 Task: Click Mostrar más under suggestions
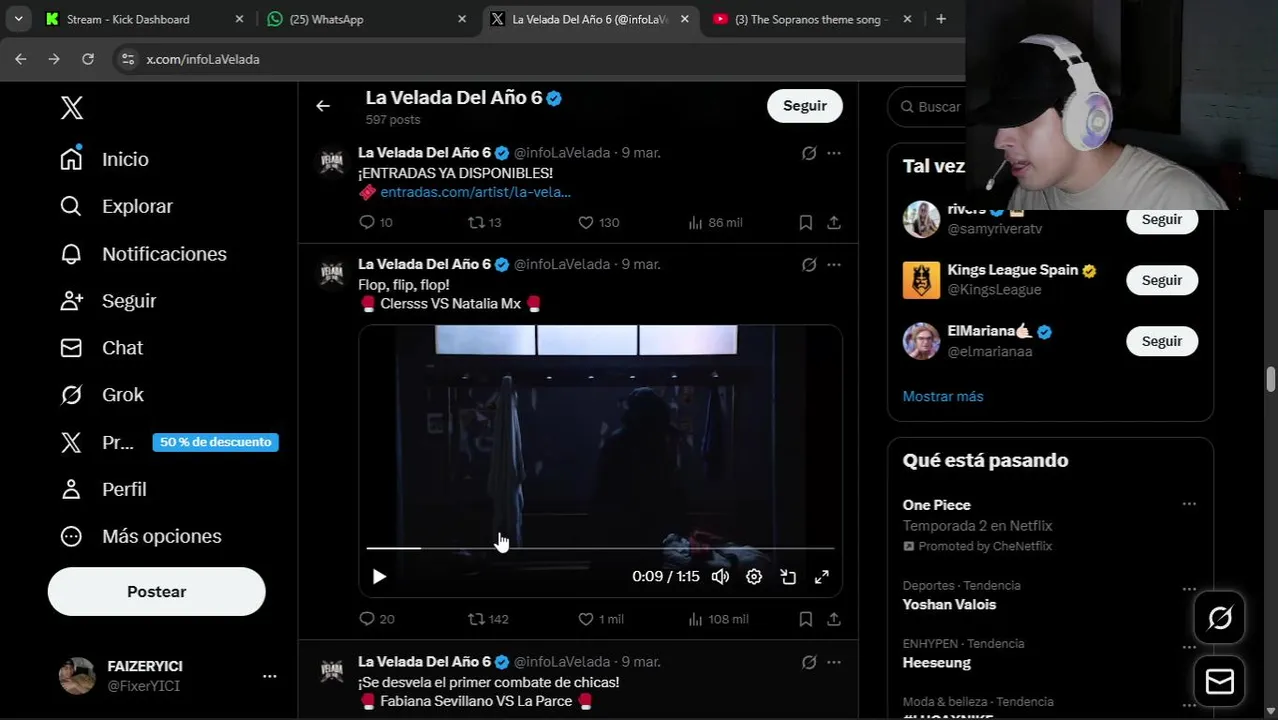[x=943, y=396]
